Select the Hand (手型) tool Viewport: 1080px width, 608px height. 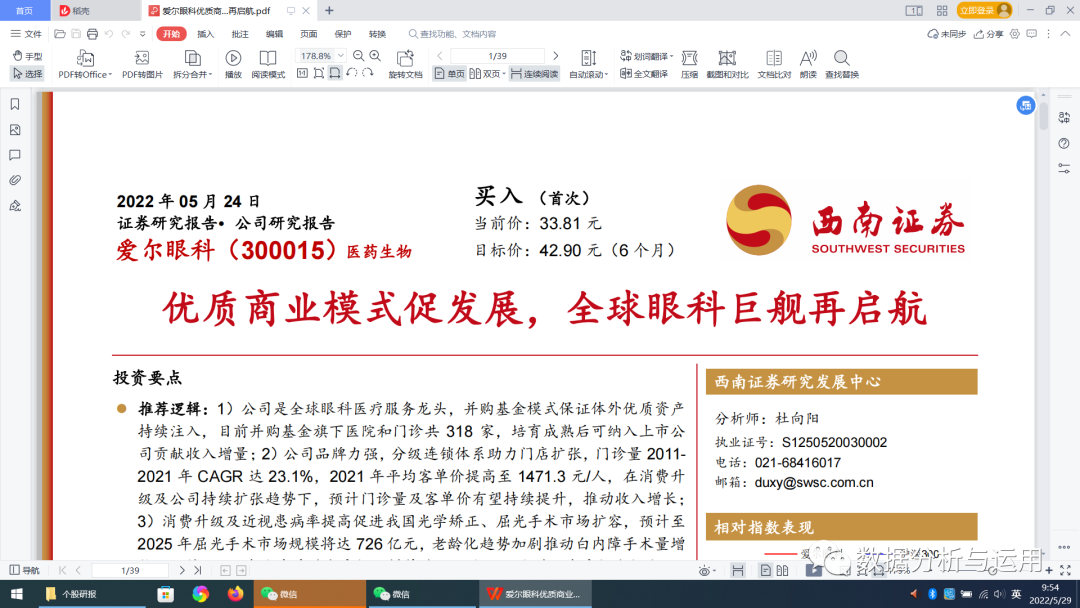[x=28, y=56]
